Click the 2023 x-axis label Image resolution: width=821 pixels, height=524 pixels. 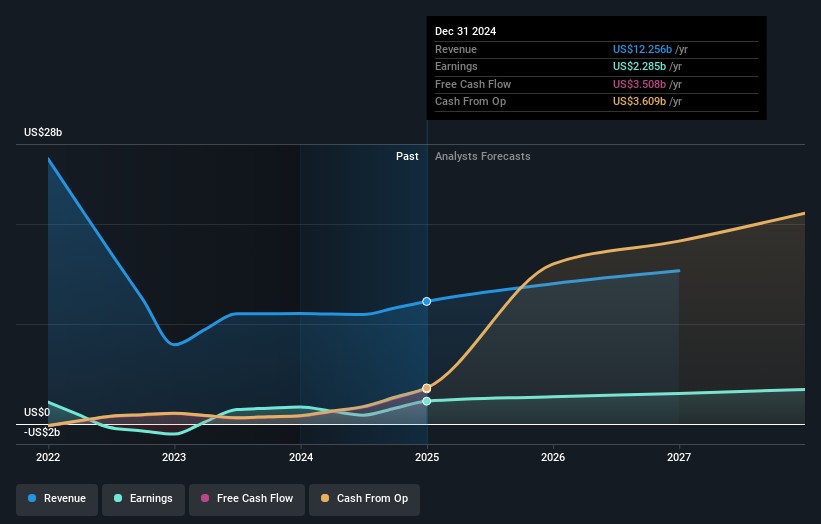click(x=174, y=458)
